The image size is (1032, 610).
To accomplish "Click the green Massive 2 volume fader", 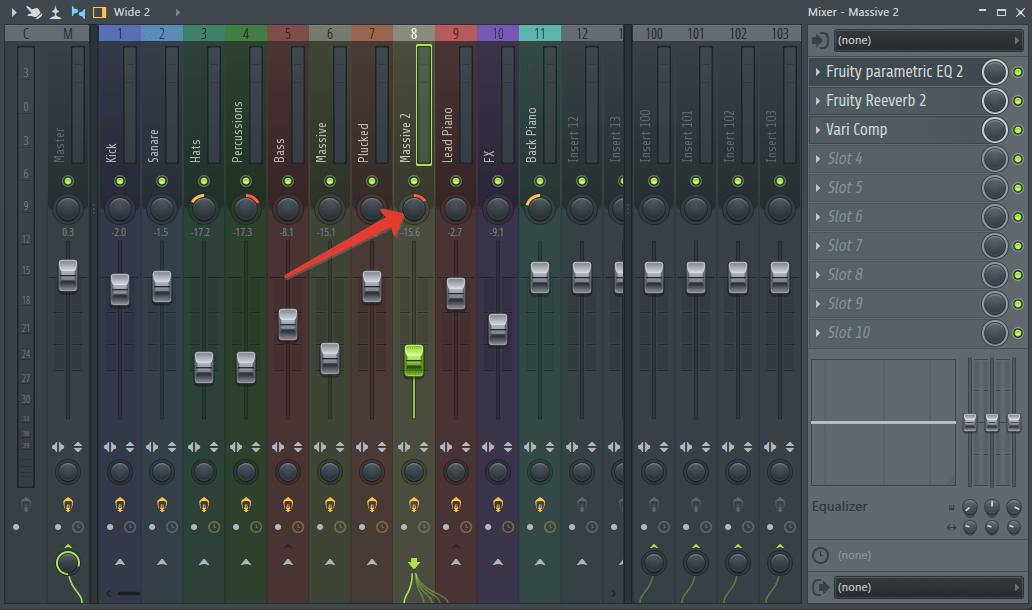I will click(414, 362).
